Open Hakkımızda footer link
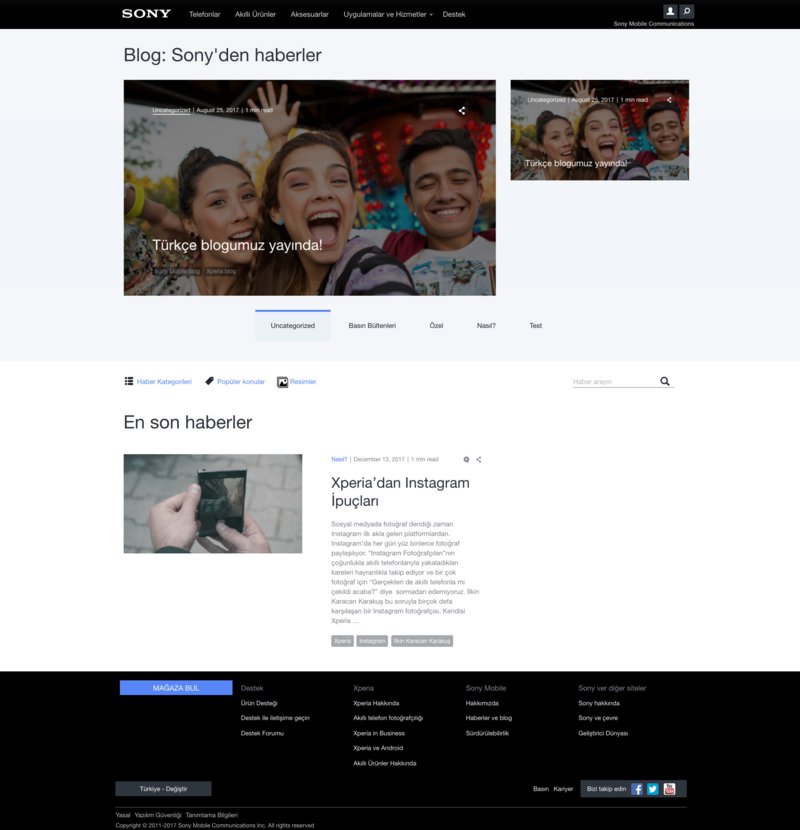This screenshot has width=800, height=830. click(482, 703)
